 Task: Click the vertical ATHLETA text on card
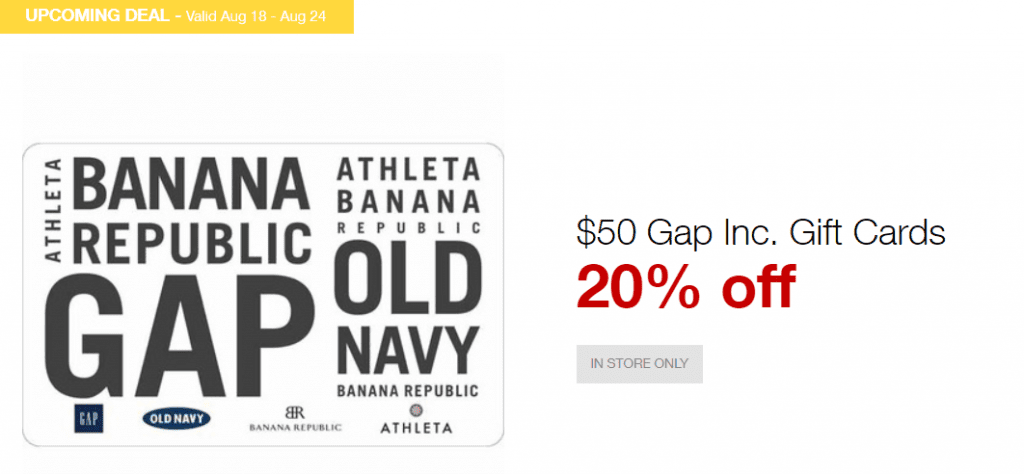tap(54, 210)
